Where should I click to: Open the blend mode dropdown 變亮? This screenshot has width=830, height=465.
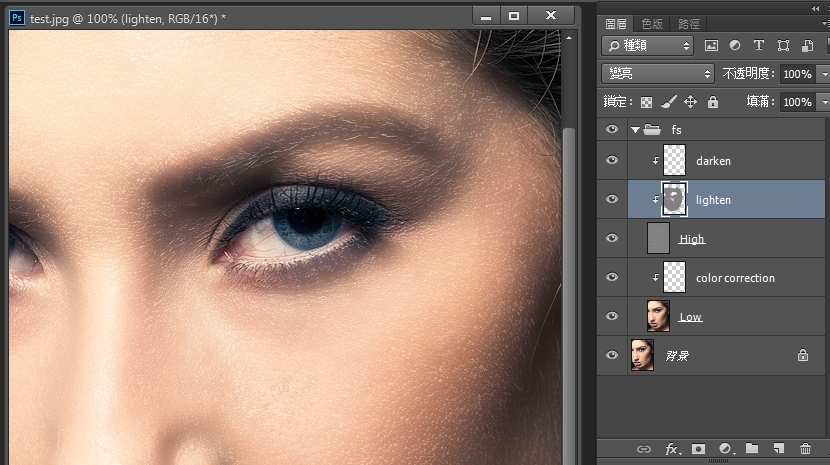[657, 74]
